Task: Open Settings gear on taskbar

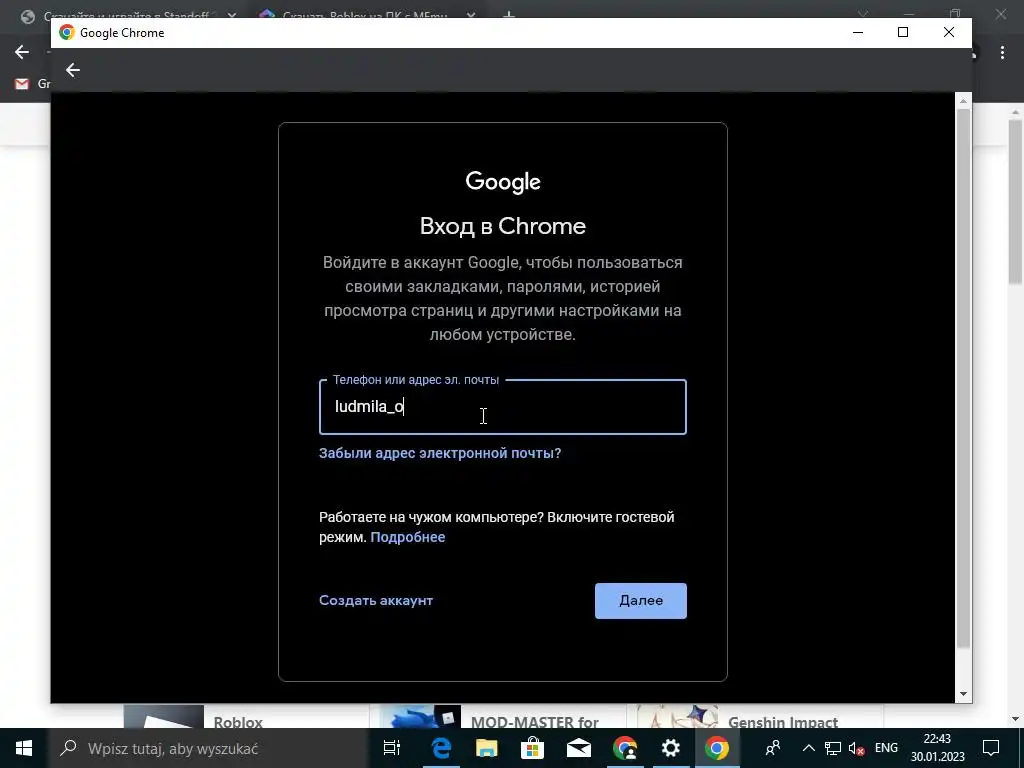Action: [x=671, y=748]
